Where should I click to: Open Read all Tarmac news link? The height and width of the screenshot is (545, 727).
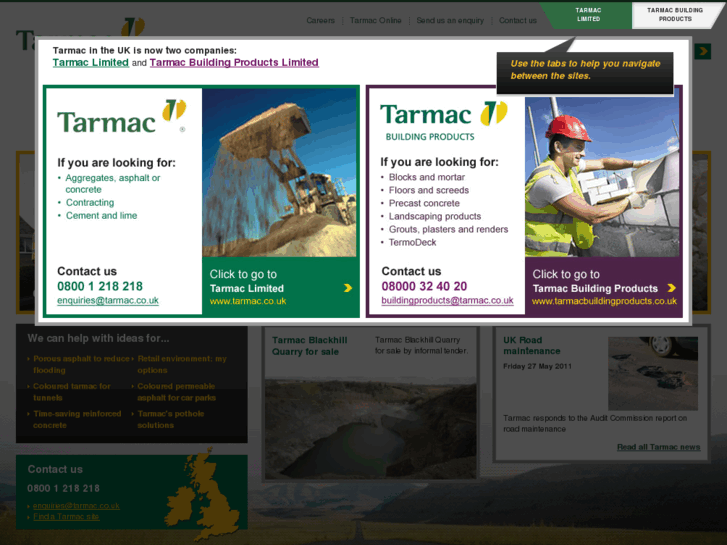point(658,447)
